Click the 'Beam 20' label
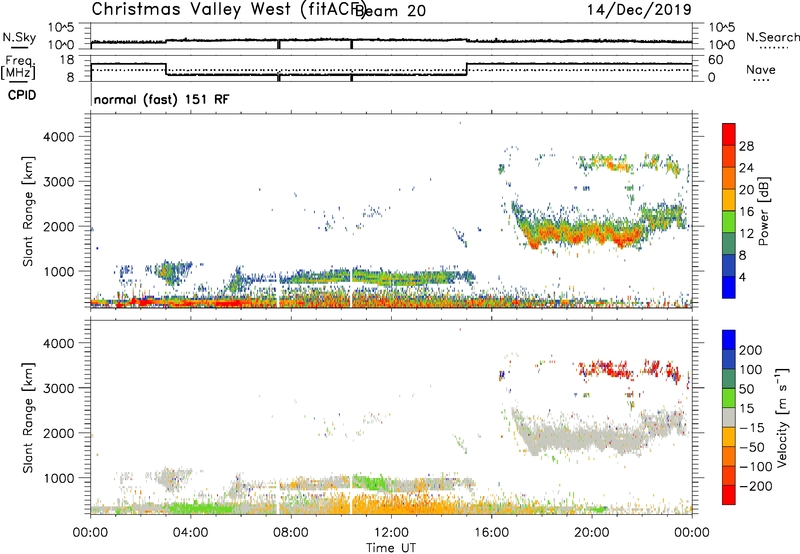The image size is (800, 554). (390, 11)
